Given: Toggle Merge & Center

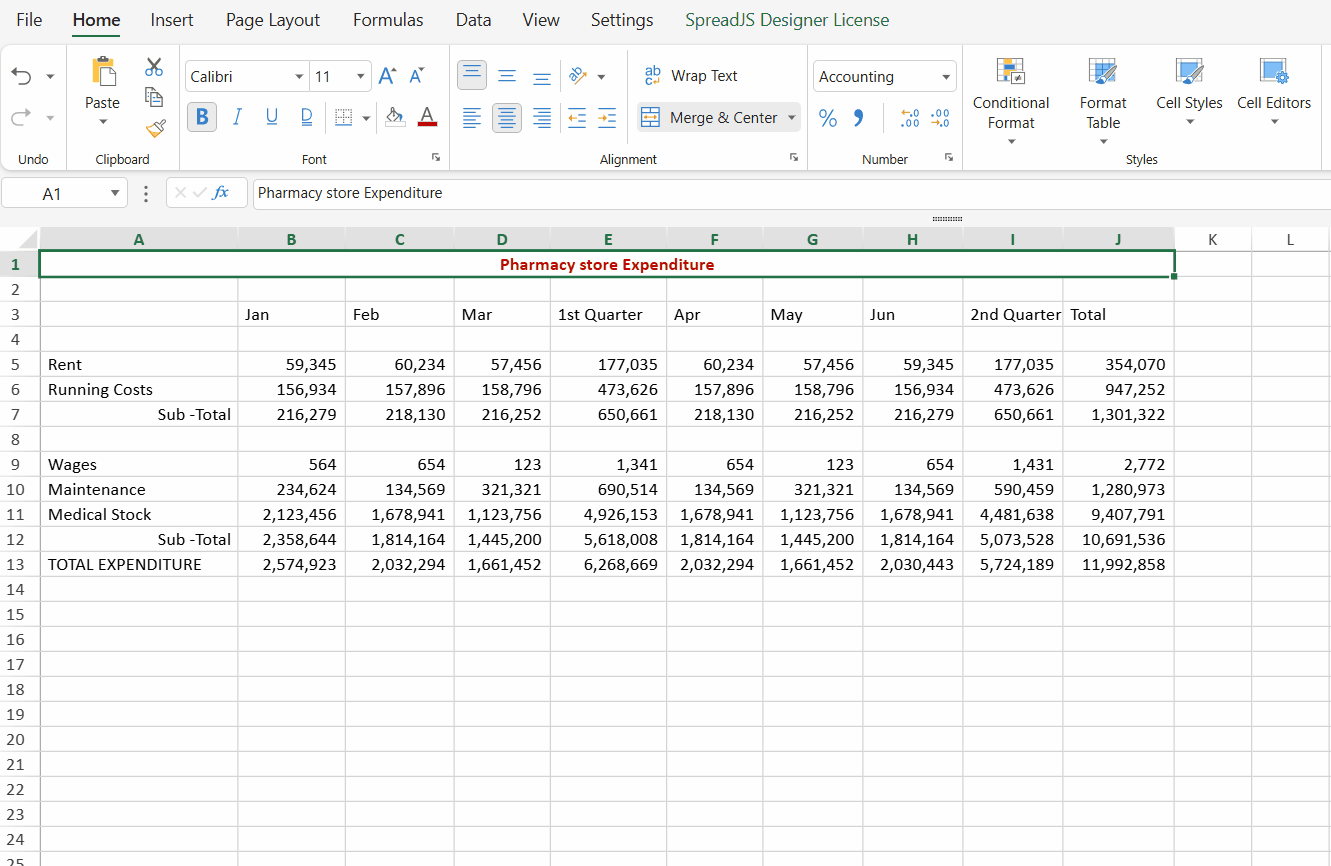Looking at the screenshot, I should [710, 117].
